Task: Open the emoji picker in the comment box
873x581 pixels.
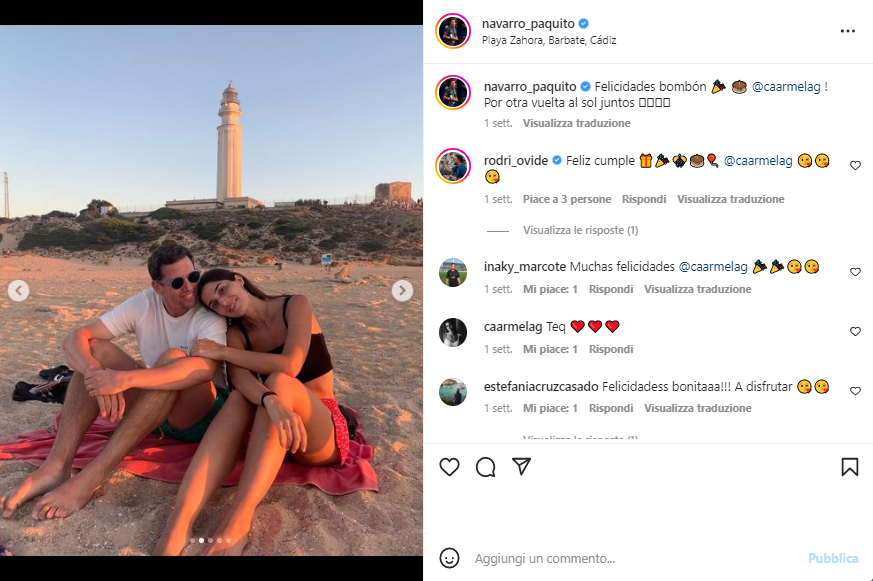Action: 450,558
